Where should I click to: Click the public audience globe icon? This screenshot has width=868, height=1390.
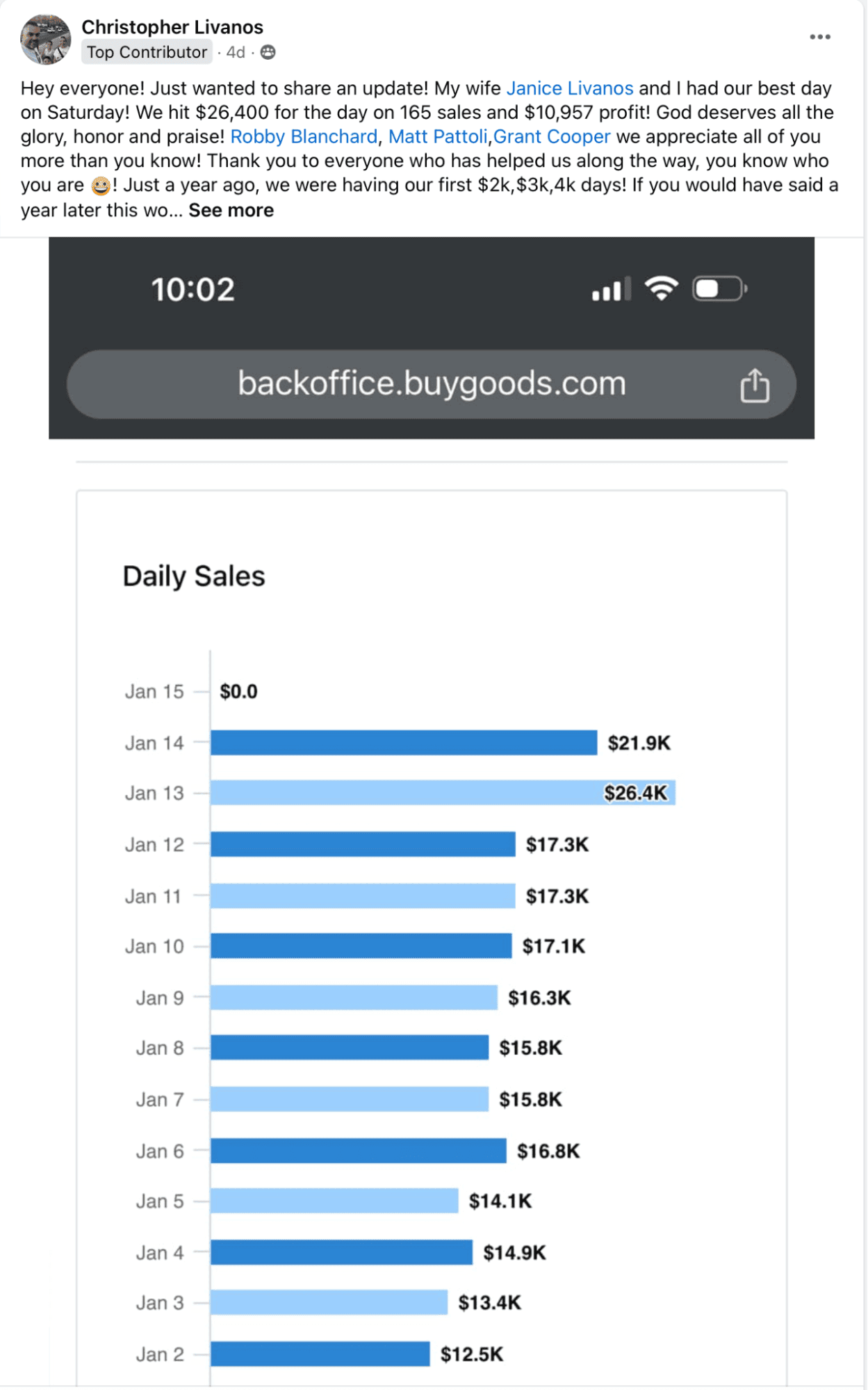coord(268,52)
